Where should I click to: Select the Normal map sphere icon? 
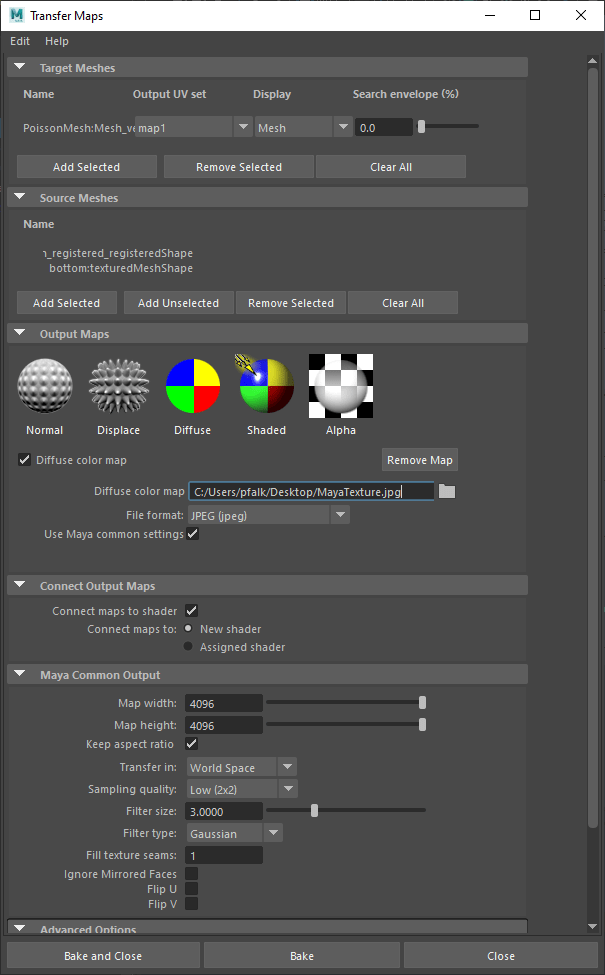click(45, 386)
